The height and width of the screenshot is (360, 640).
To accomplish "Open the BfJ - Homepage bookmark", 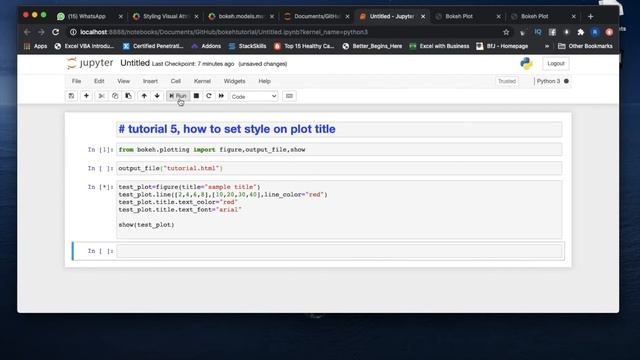I will pos(502,46).
